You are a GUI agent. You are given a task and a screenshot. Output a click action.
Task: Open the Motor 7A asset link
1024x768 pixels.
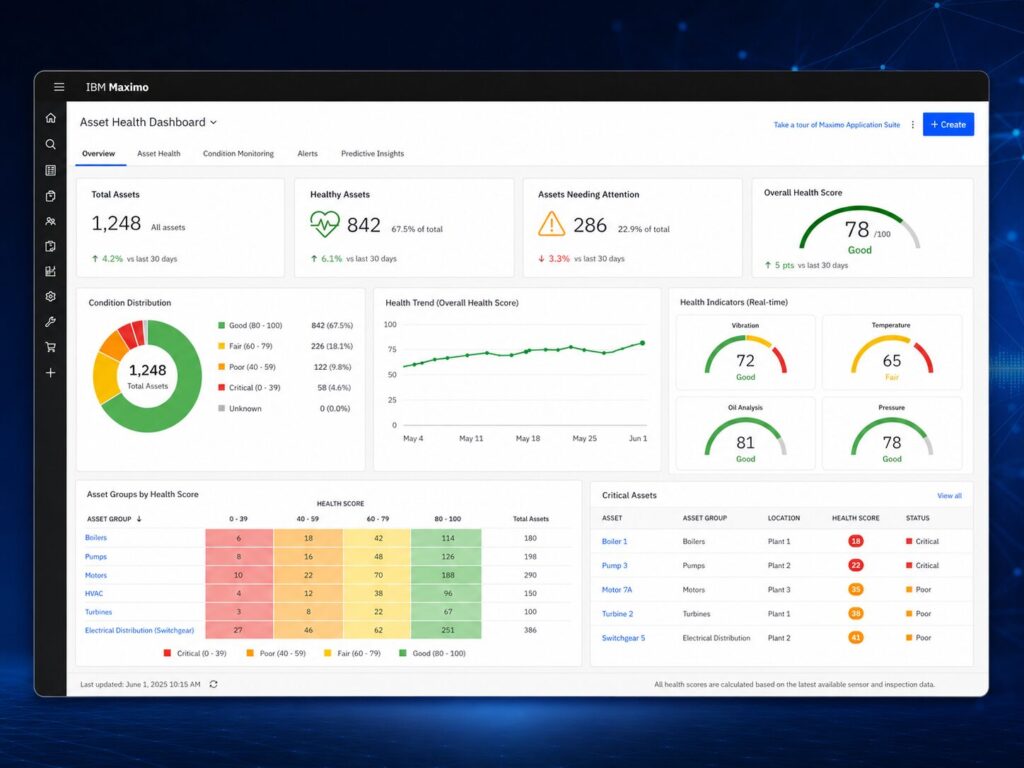tap(617, 590)
